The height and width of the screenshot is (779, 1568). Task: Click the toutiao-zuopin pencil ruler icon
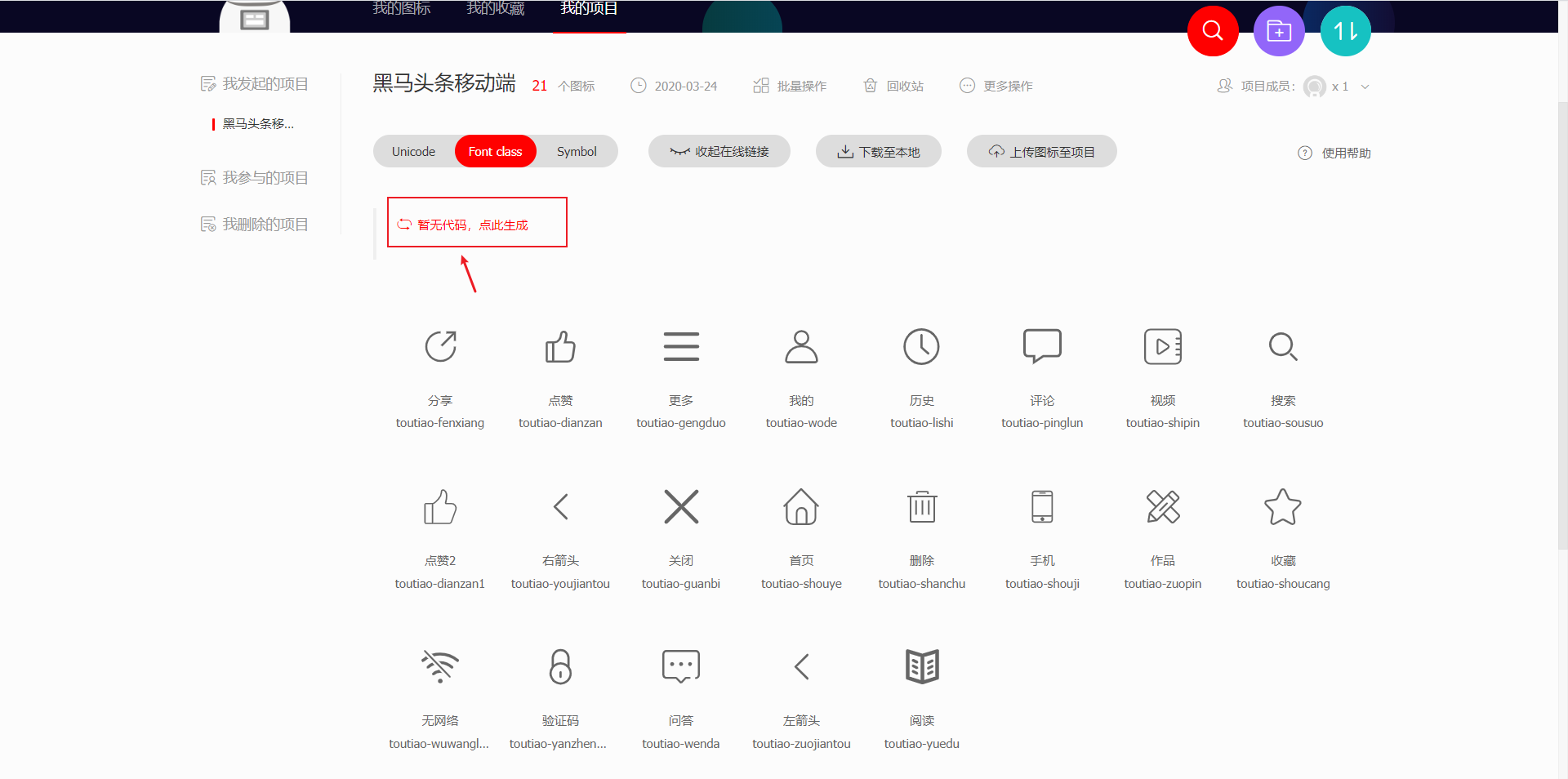pos(1163,507)
